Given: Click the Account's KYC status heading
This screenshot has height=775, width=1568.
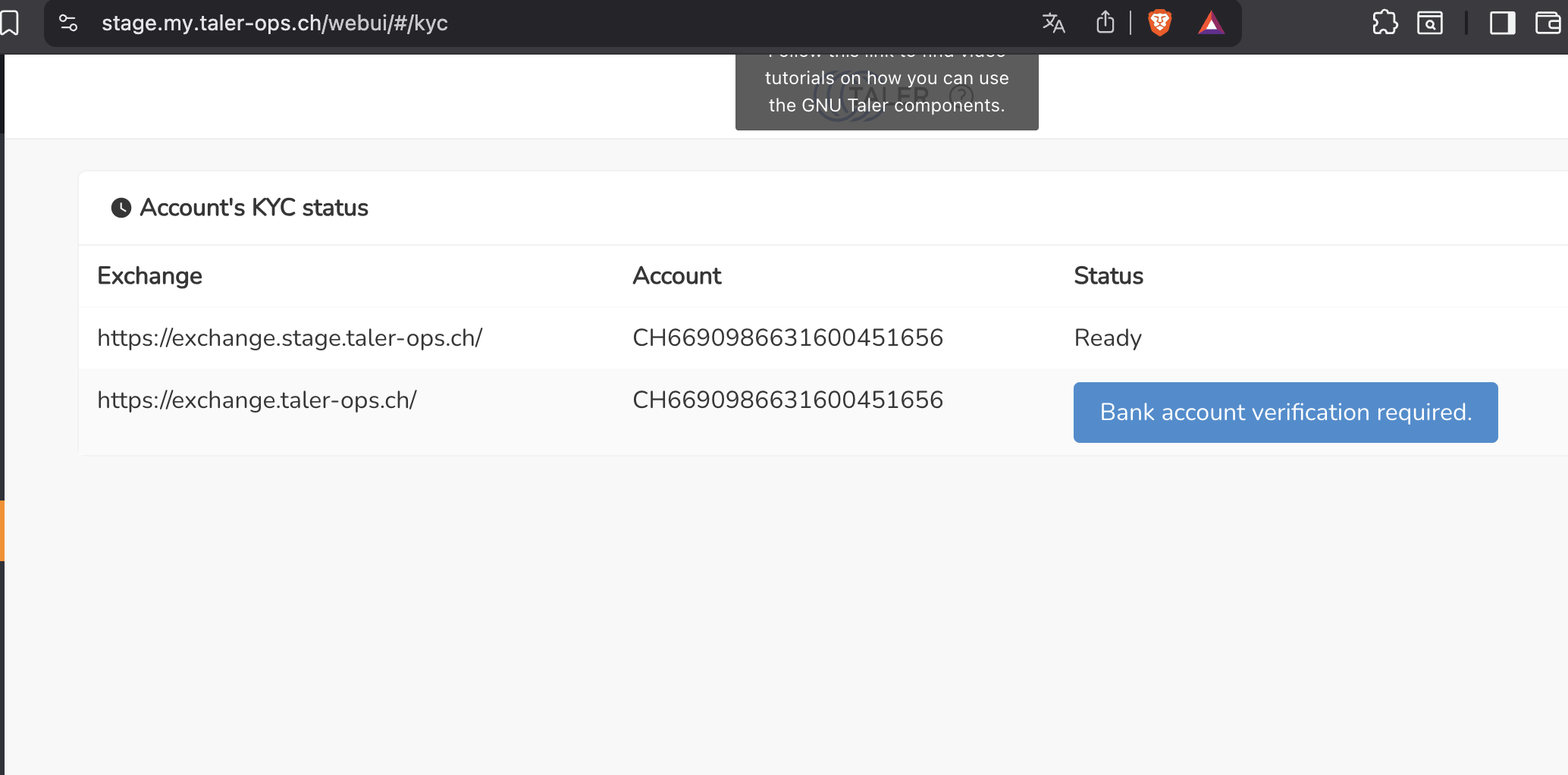Looking at the screenshot, I should (254, 208).
